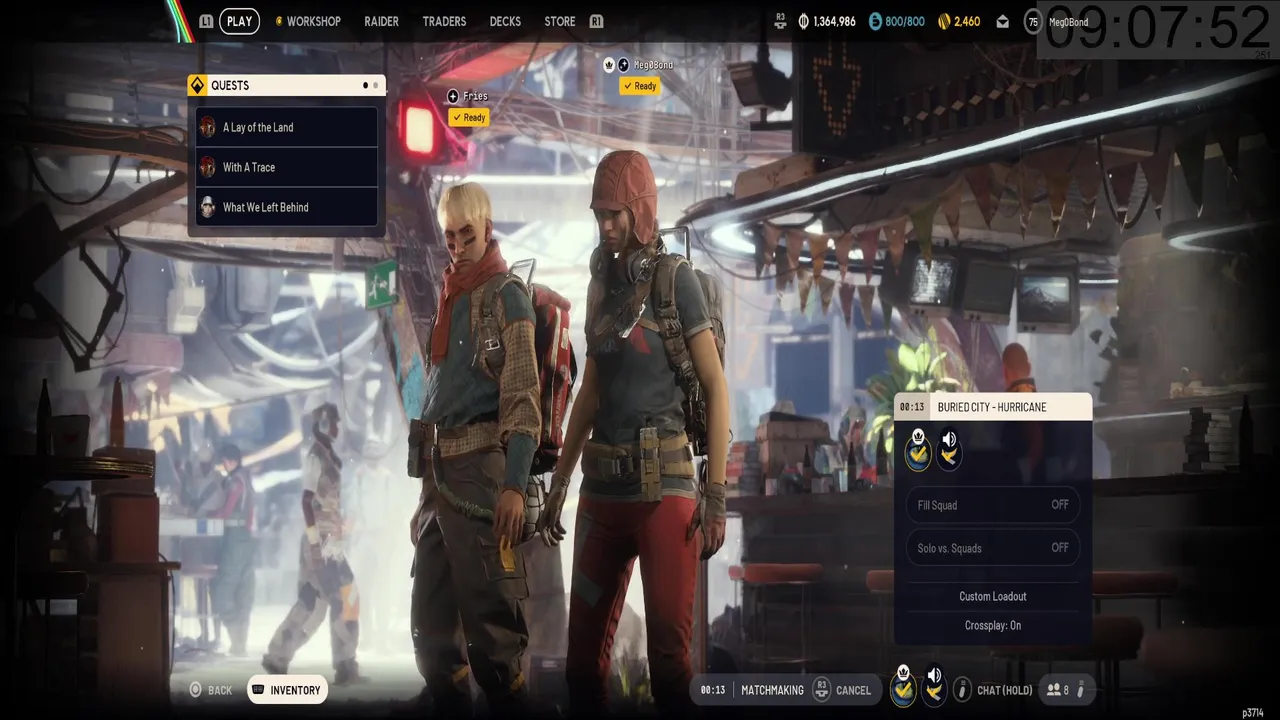Image resolution: width=1280 pixels, height=720 pixels.
Task: Click the Ready badge under Fries
Action: [x=468, y=117]
